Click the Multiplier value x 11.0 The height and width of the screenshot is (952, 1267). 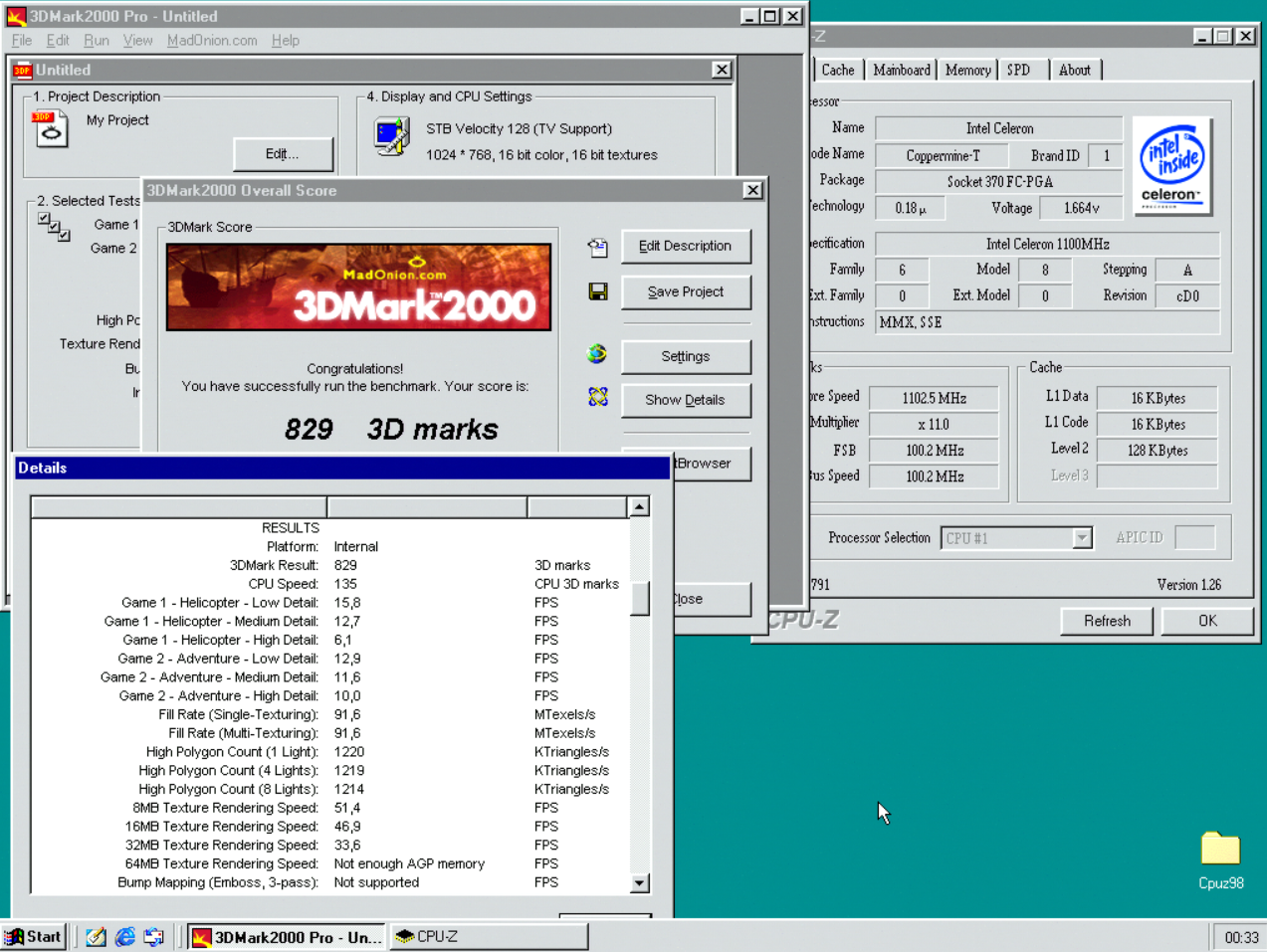pos(934,424)
